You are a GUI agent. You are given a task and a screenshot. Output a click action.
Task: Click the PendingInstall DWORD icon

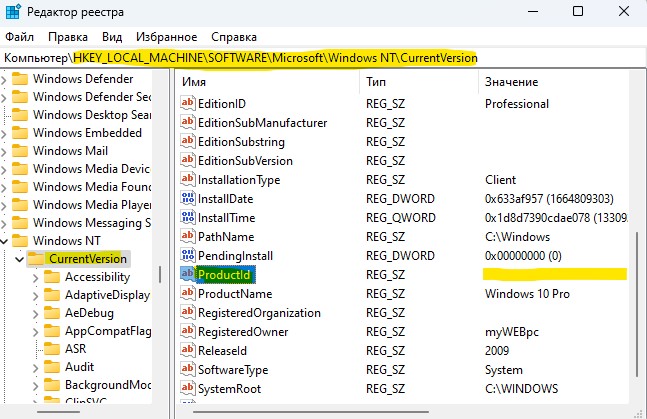pos(188,255)
